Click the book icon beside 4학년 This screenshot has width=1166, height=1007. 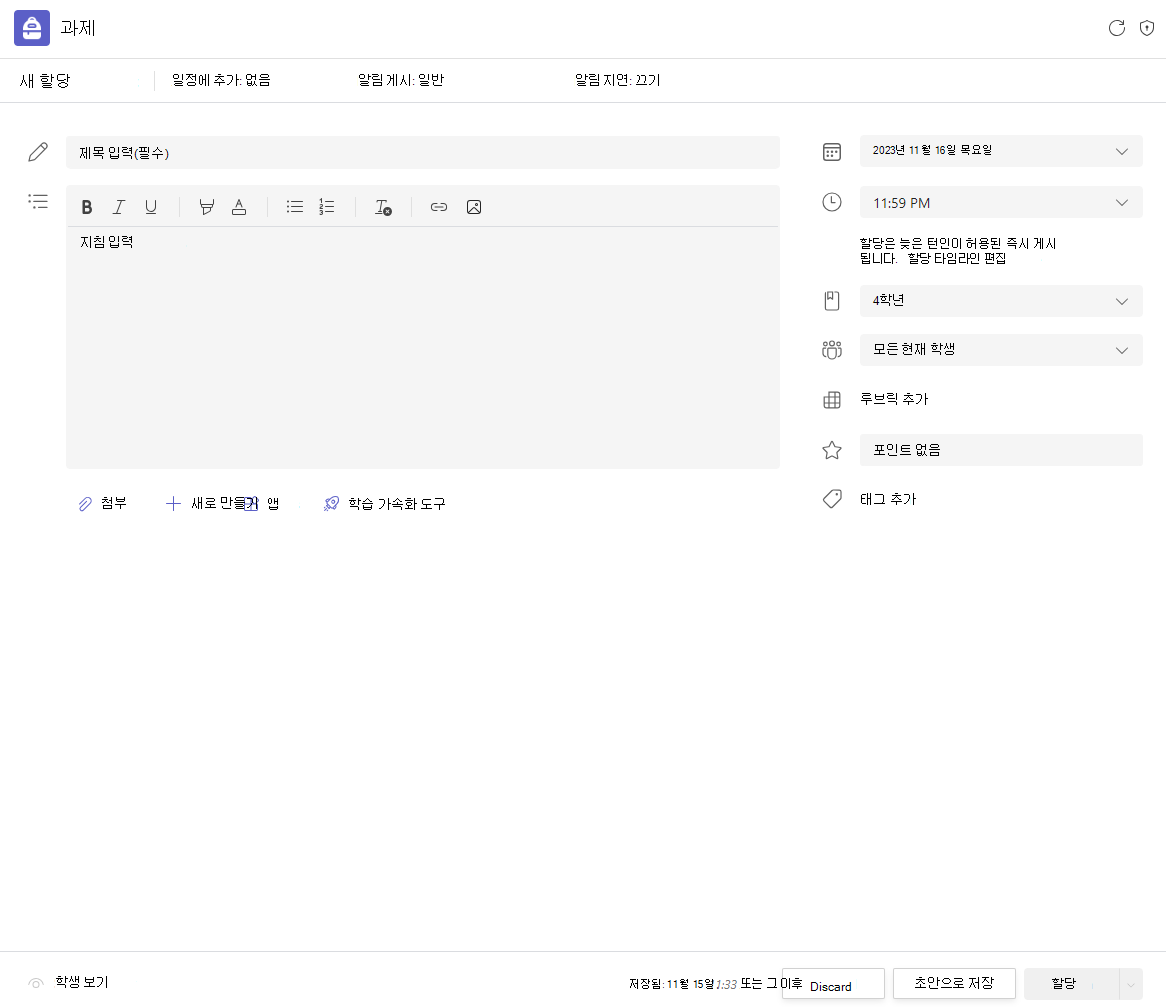pos(832,300)
